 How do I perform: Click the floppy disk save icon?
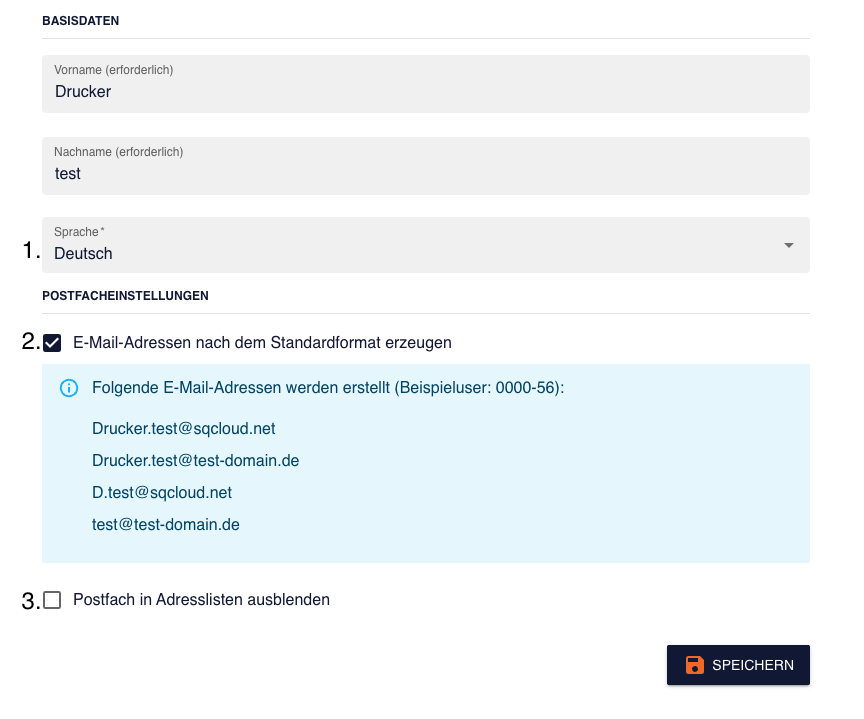click(x=694, y=665)
